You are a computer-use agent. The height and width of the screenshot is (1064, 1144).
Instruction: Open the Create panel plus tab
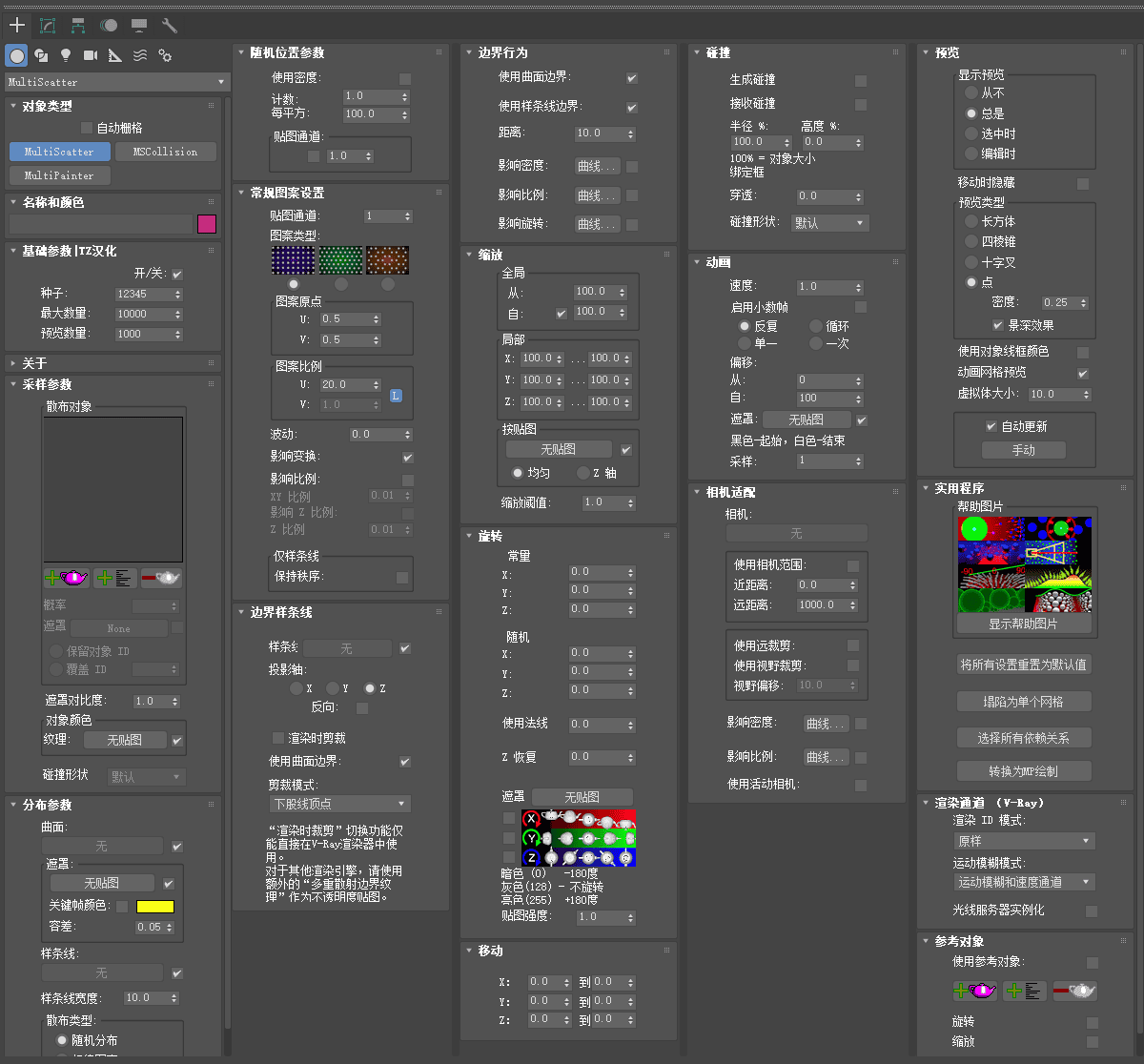pos(17,25)
